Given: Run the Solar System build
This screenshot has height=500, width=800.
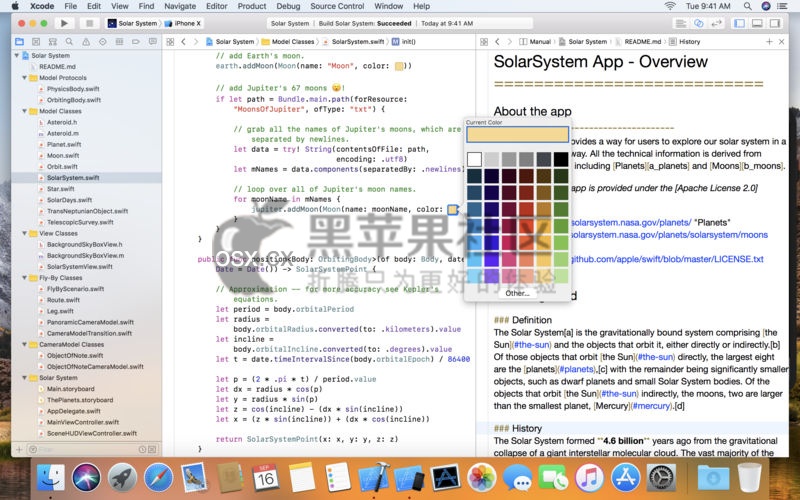Looking at the screenshot, I should pyautogui.click(x=64, y=23).
